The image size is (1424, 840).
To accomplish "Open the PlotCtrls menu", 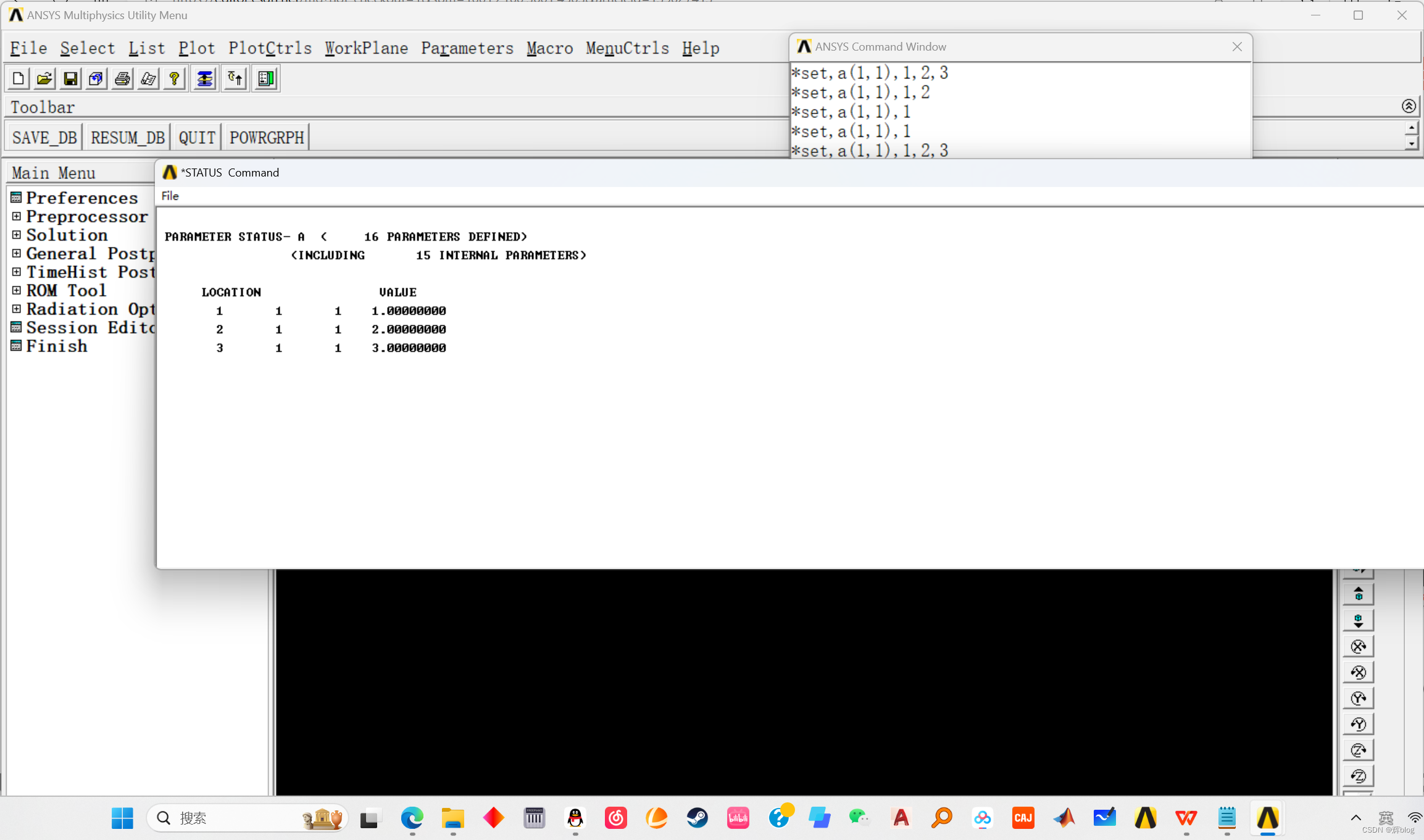I will click(x=270, y=48).
